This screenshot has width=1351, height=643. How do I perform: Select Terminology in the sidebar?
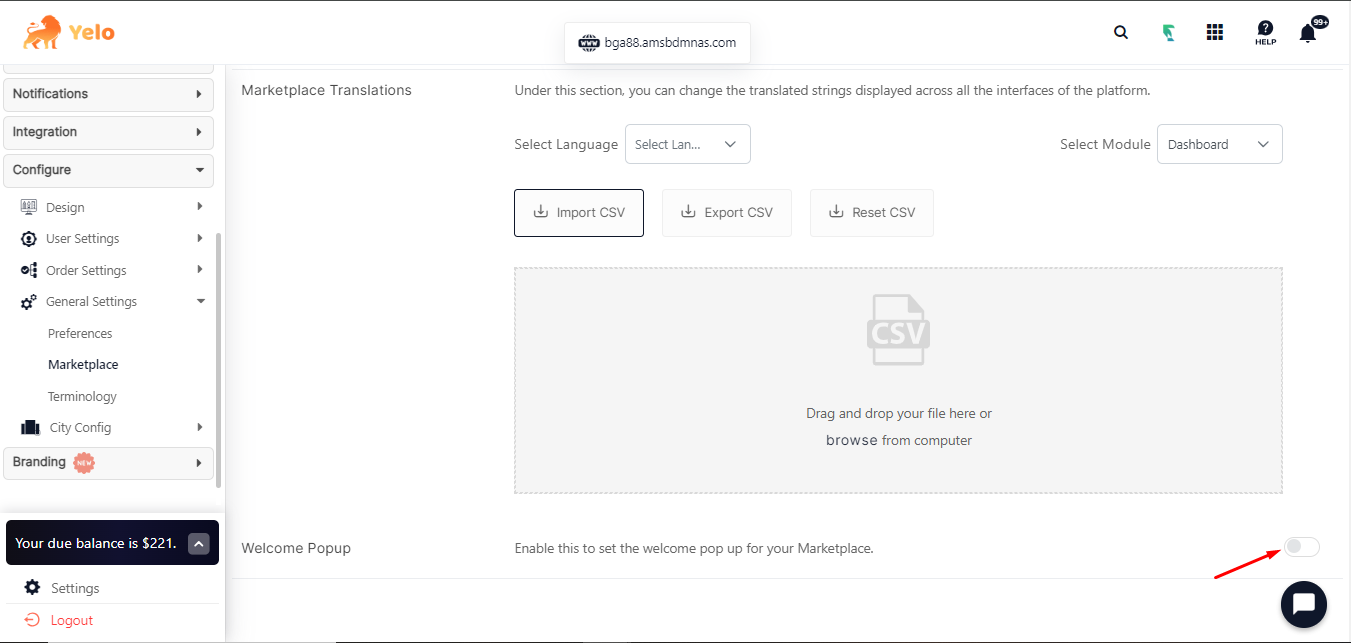tap(82, 396)
